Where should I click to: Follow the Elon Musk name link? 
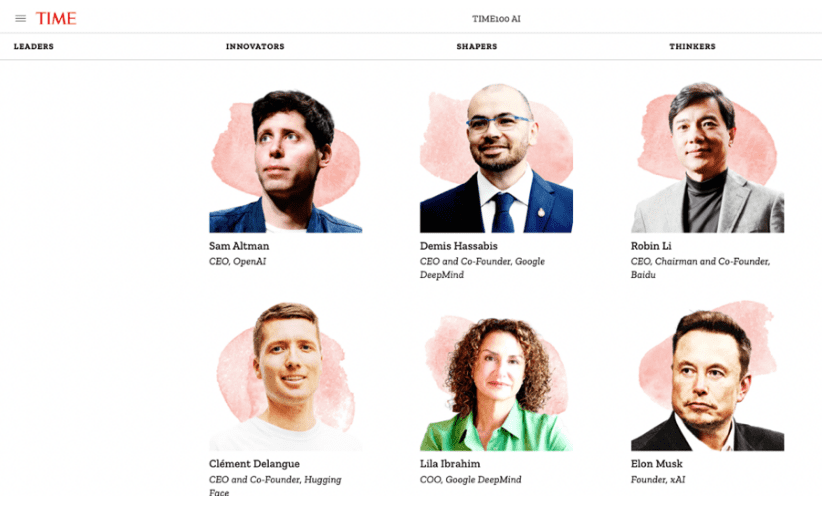click(656, 464)
